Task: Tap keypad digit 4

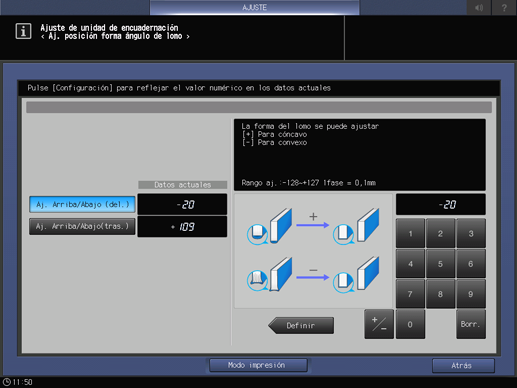Action: 410,264
